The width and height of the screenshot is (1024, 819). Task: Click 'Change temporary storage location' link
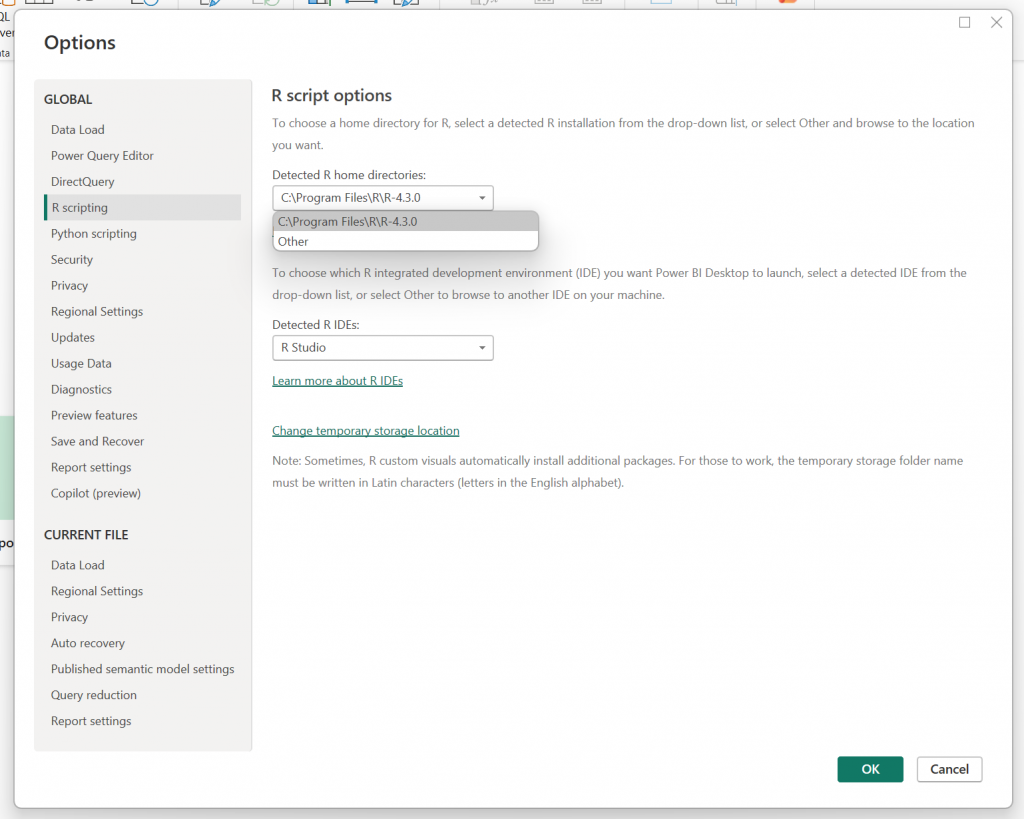(x=365, y=431)
